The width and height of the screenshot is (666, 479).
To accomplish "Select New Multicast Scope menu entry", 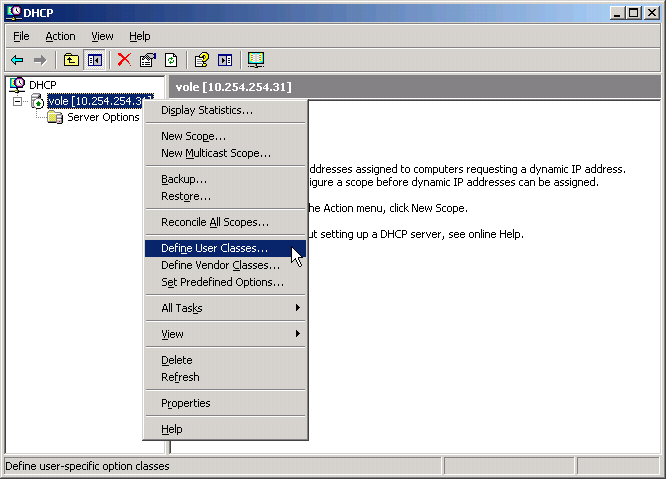I will pos(225,153).
